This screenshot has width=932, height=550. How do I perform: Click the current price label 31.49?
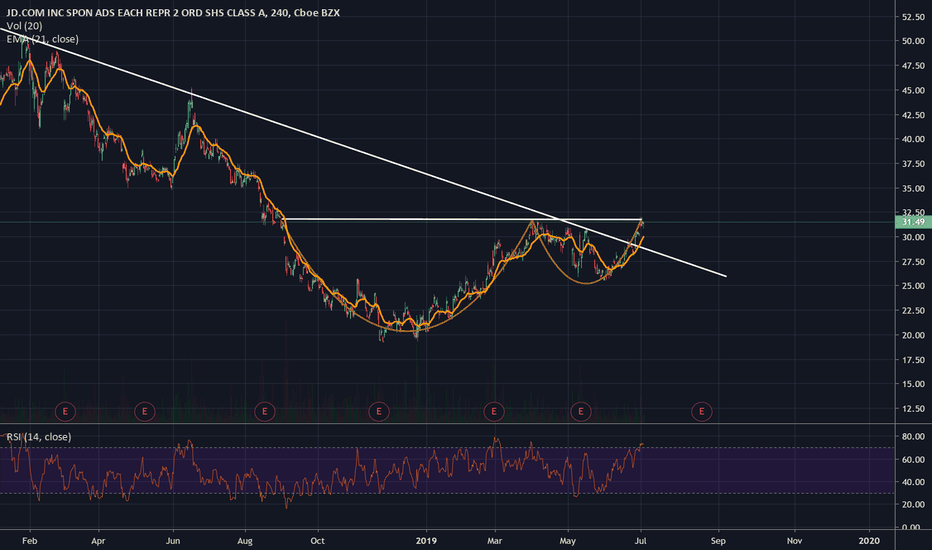(913, 222)
